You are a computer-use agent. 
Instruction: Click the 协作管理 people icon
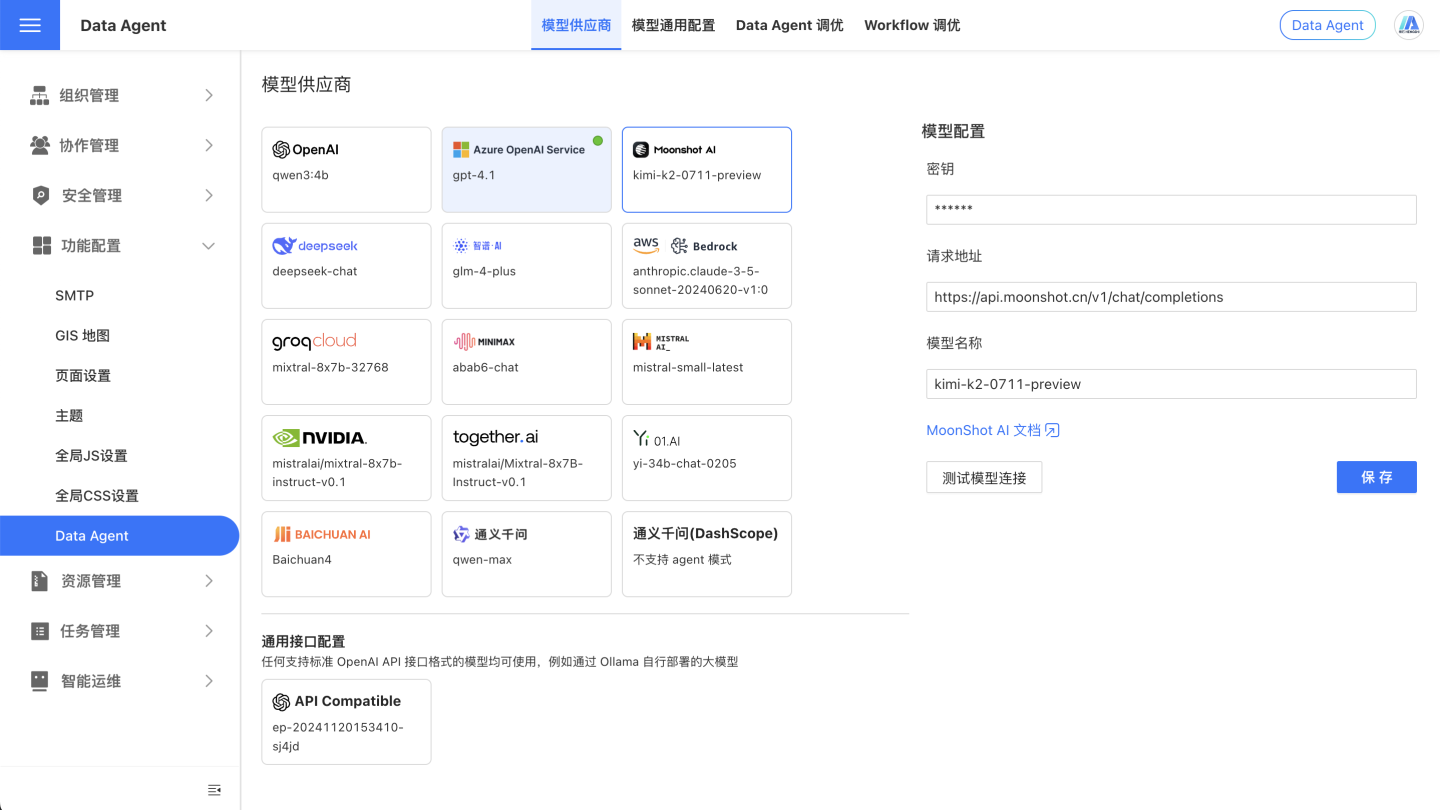pyautogui.click(x=38, y=145)
